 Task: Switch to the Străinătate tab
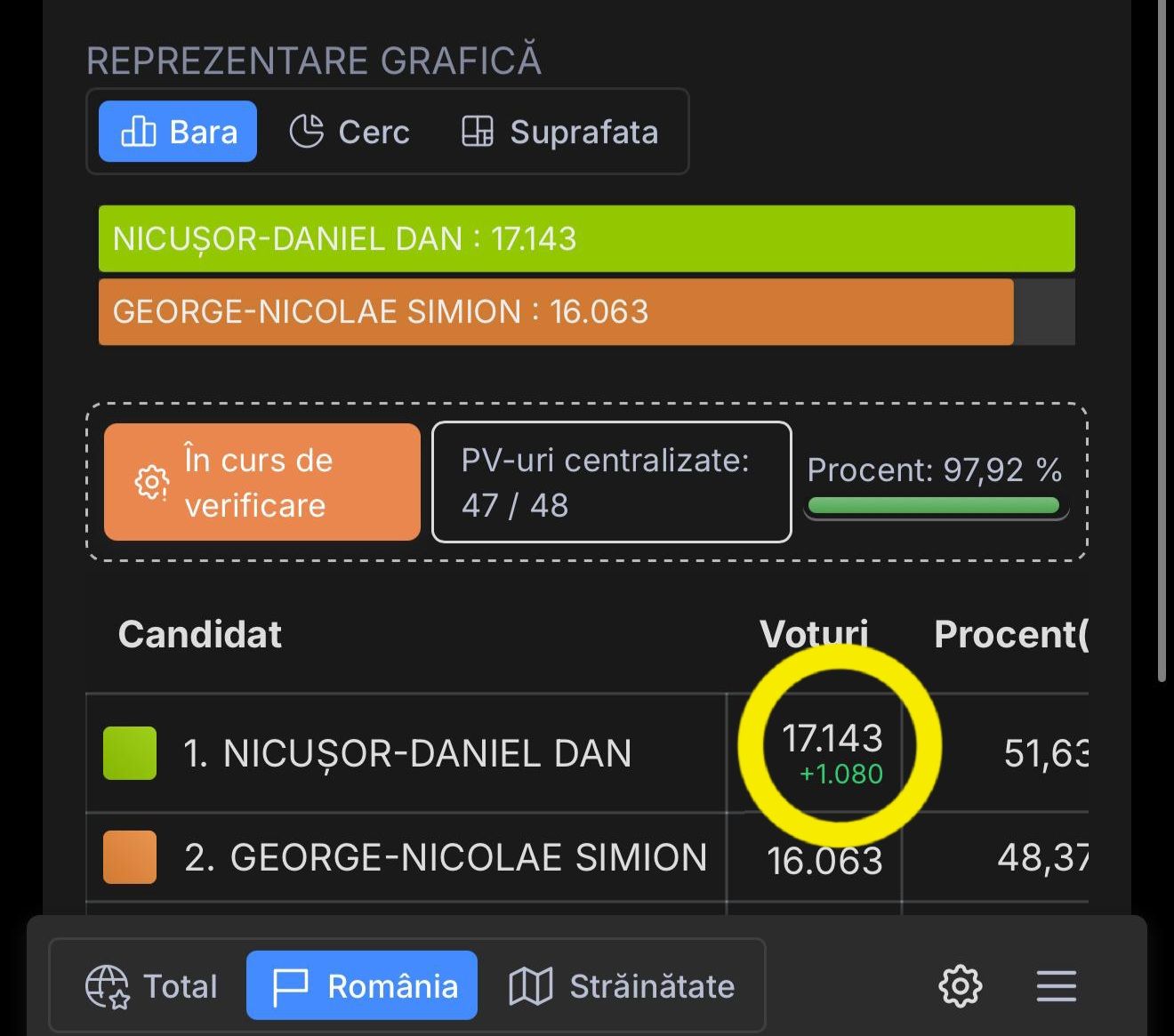coord(623,986)
